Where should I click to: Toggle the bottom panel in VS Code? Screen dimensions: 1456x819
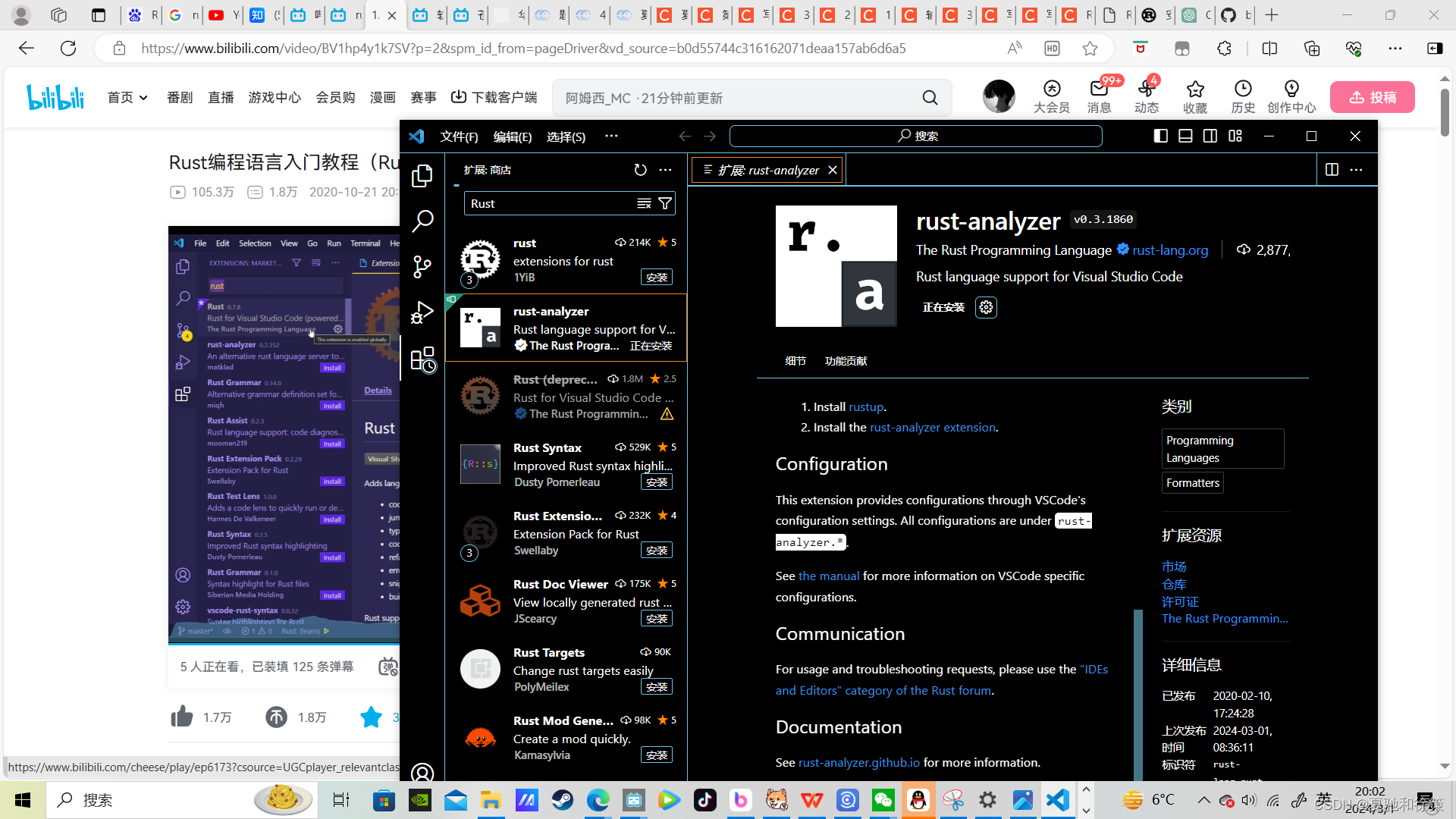pyautogui.click(x=1185, y=136)
